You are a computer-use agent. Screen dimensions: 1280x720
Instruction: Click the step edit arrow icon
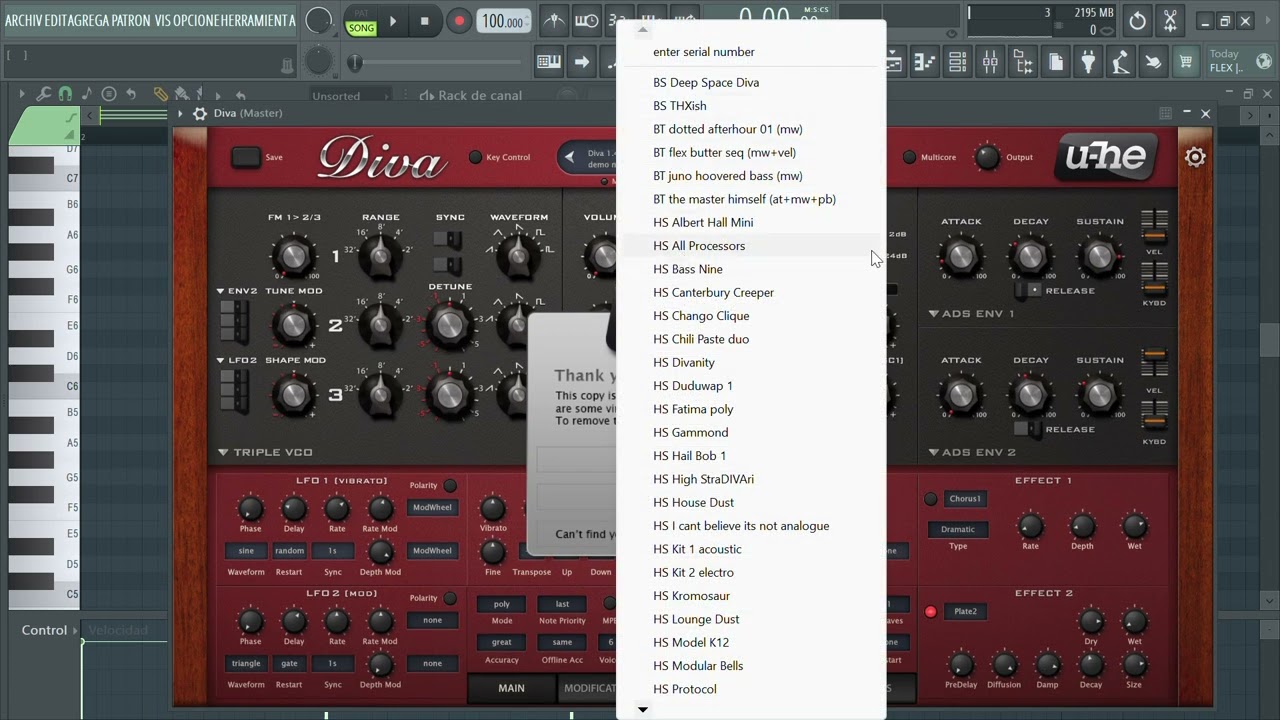[582, 62]
